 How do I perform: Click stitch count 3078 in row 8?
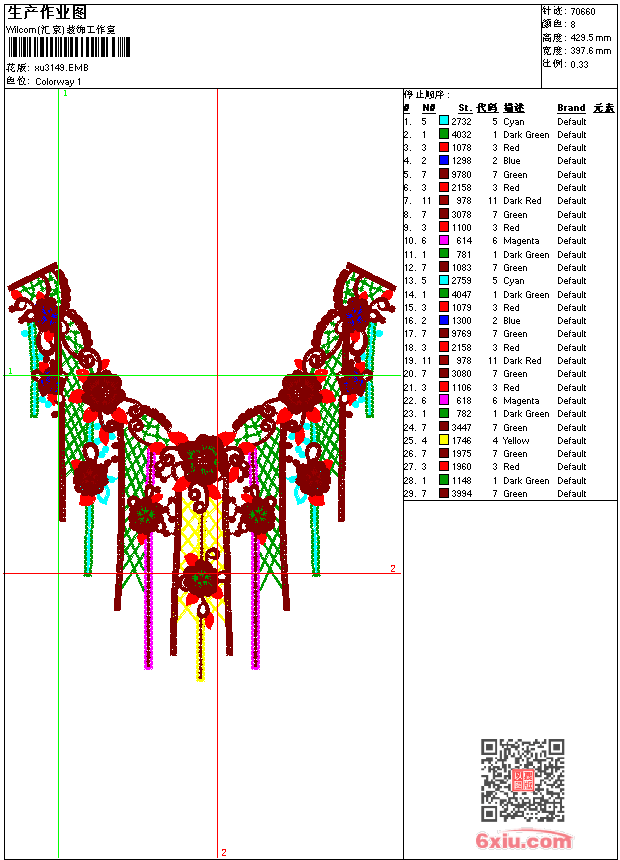(x=461, y=214)
